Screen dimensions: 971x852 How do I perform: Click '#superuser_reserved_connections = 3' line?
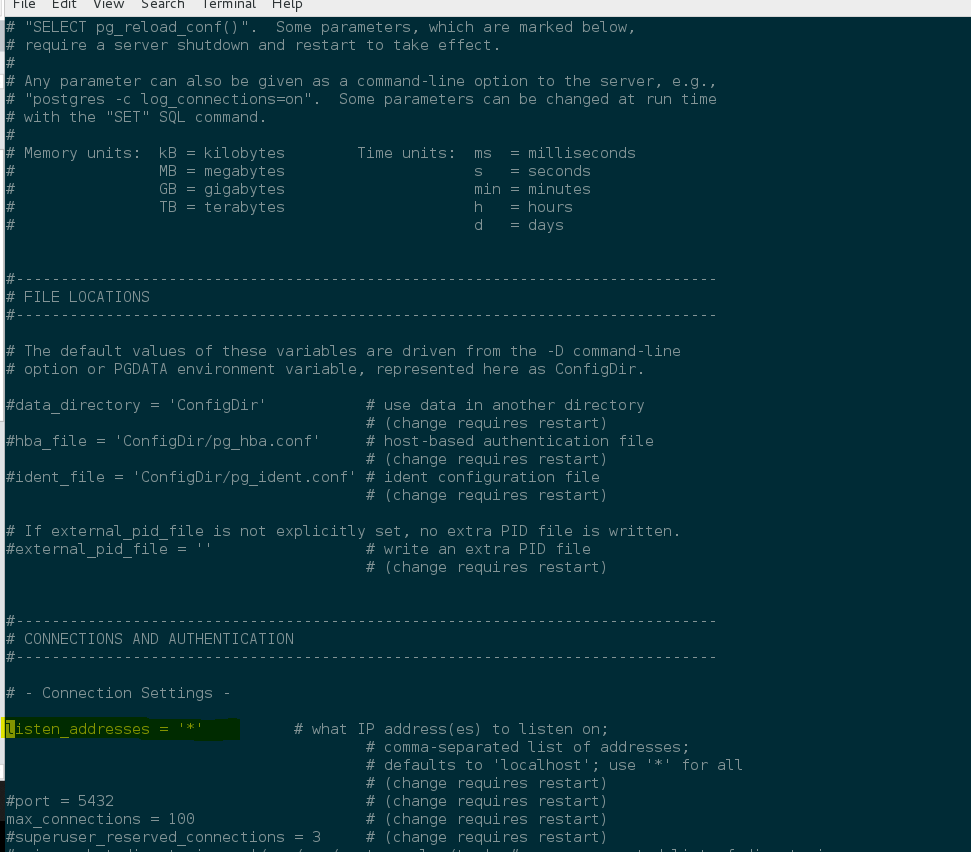point(163,837)
